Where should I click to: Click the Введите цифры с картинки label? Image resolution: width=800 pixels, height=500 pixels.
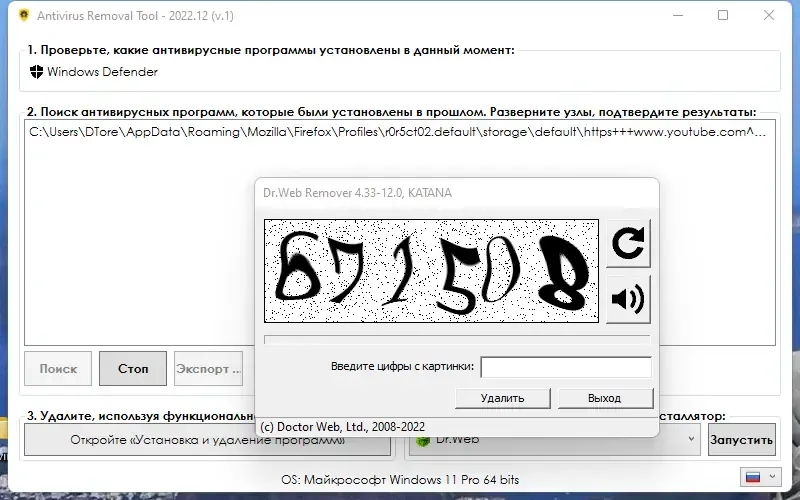tap(402, 366)
